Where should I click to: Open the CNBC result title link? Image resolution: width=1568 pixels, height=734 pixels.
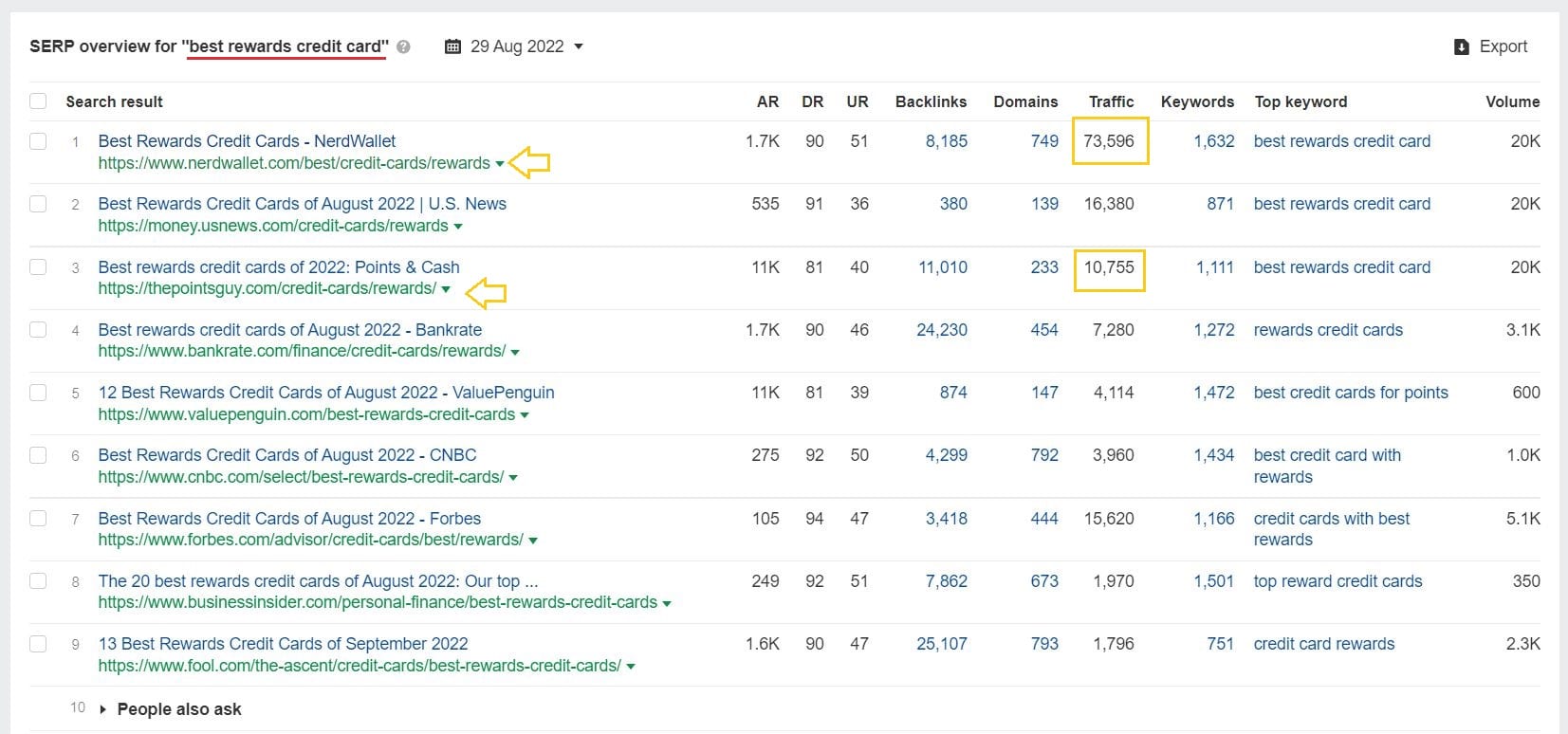tap(287, 455)
